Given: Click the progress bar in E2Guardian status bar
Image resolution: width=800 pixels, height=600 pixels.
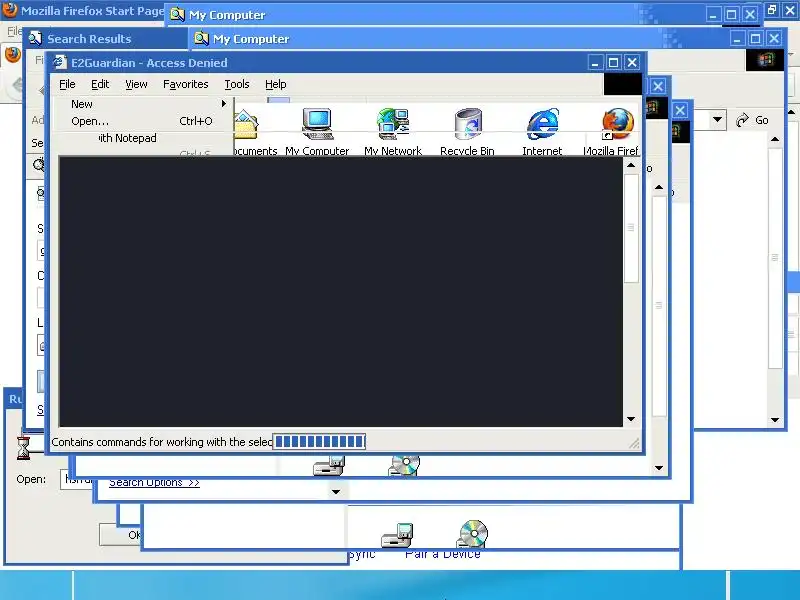Looking at the screenshot, I should (x=319, y=442).
